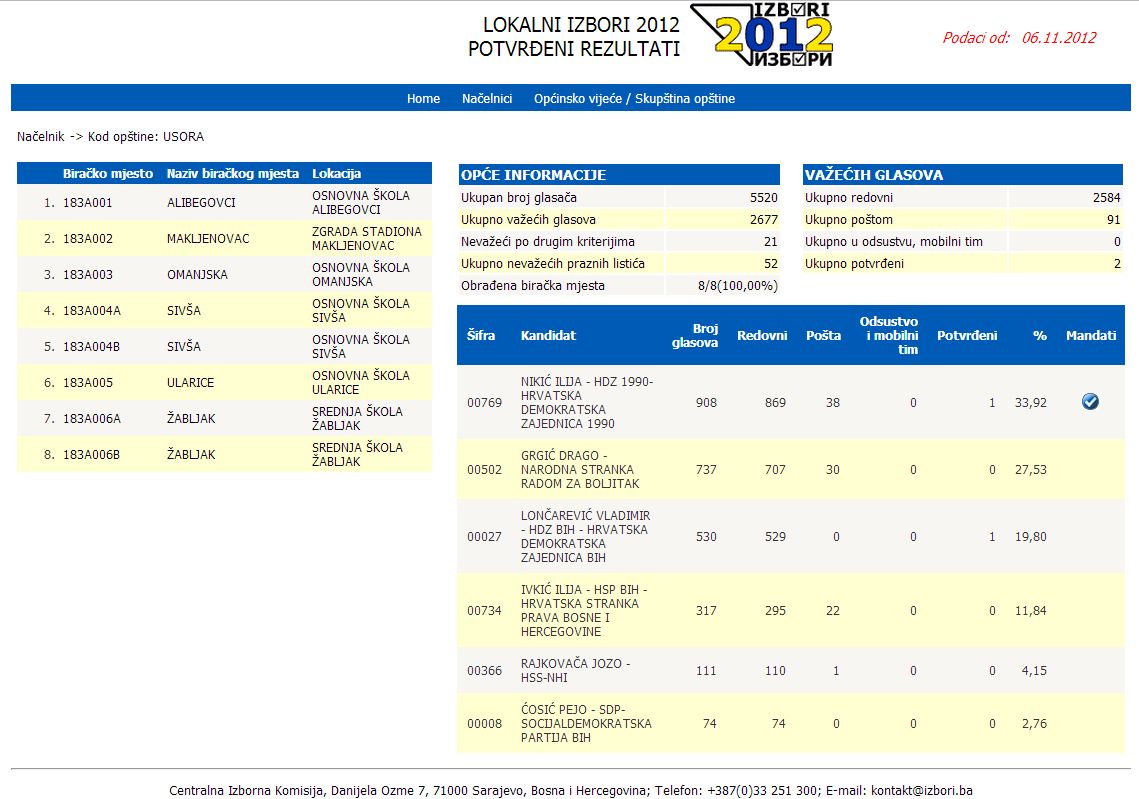
Task: Click the date 06.11.2012
Action: (1059, 38)
